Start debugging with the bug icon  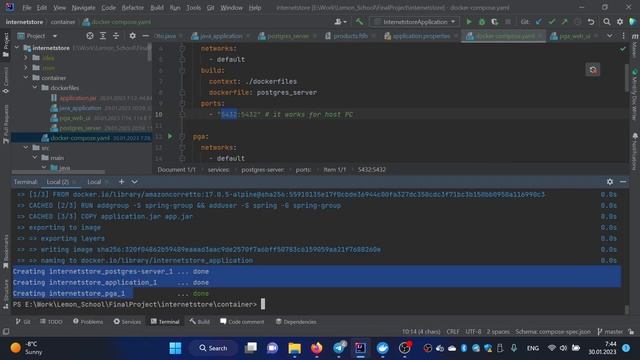482,22
